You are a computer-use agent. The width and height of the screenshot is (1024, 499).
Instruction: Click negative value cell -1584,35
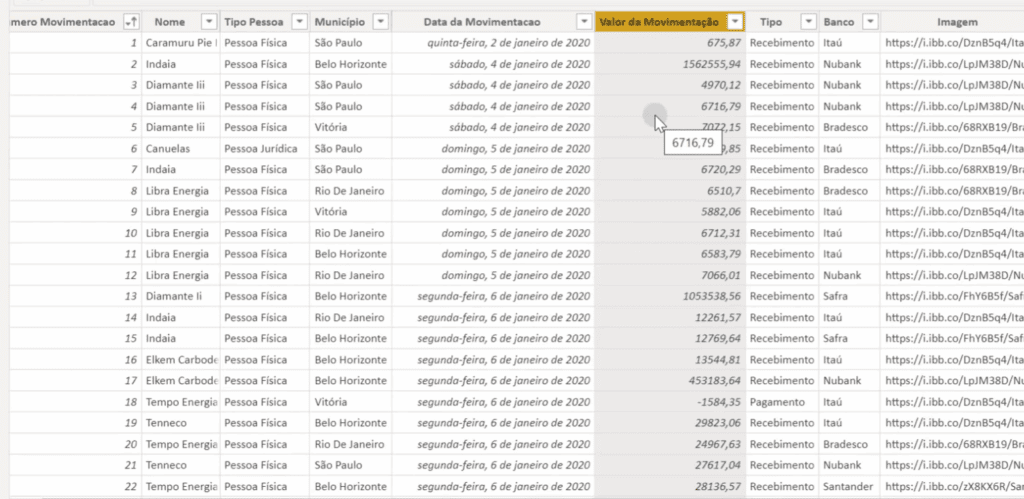pos(670,402)
